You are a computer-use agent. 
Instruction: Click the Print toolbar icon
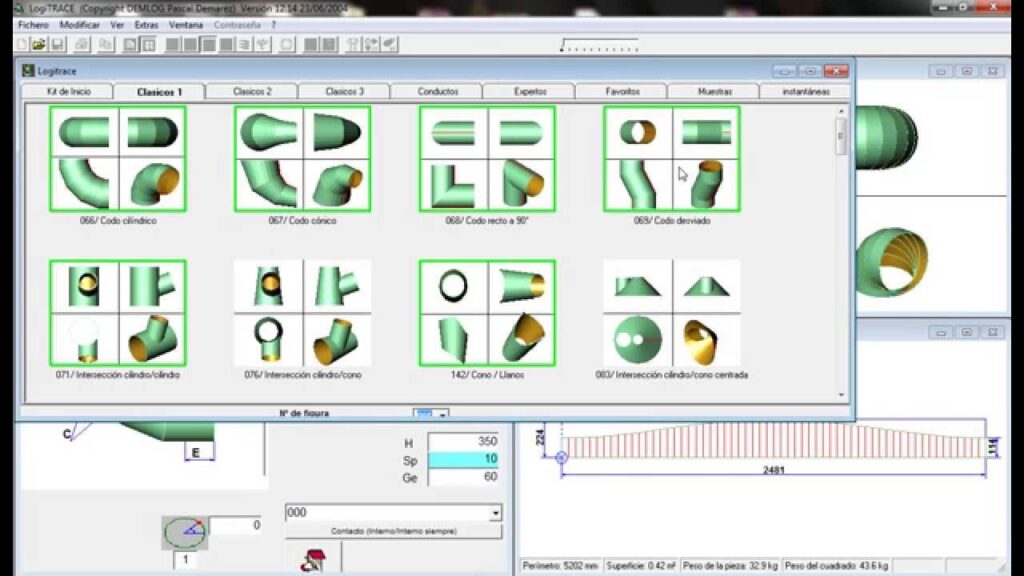pos(82,44)
